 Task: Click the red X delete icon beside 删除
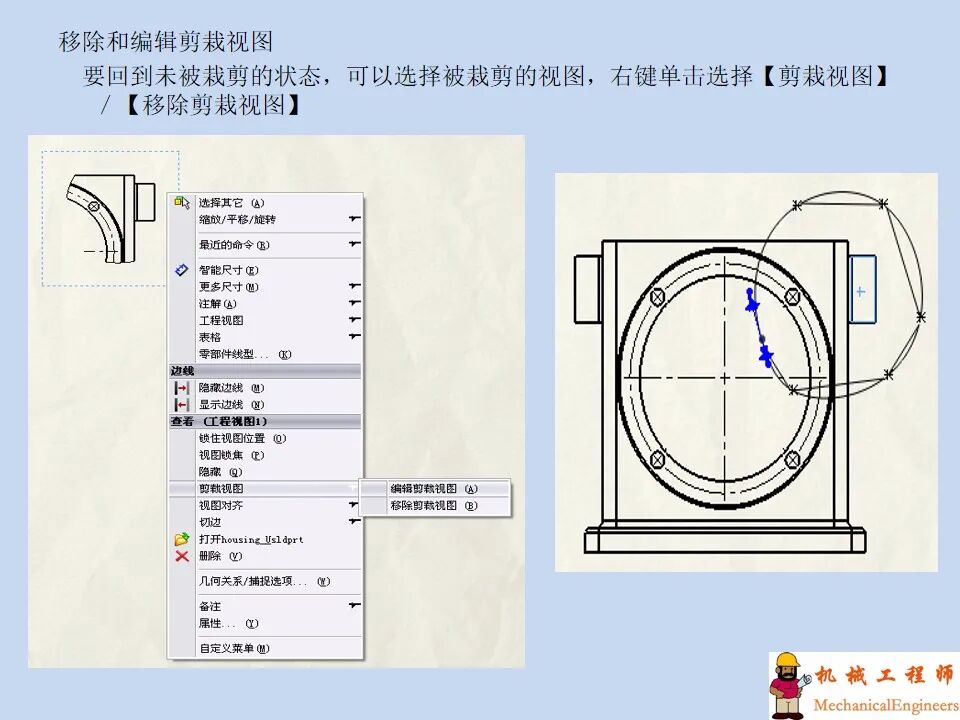(x=180, y=556)
